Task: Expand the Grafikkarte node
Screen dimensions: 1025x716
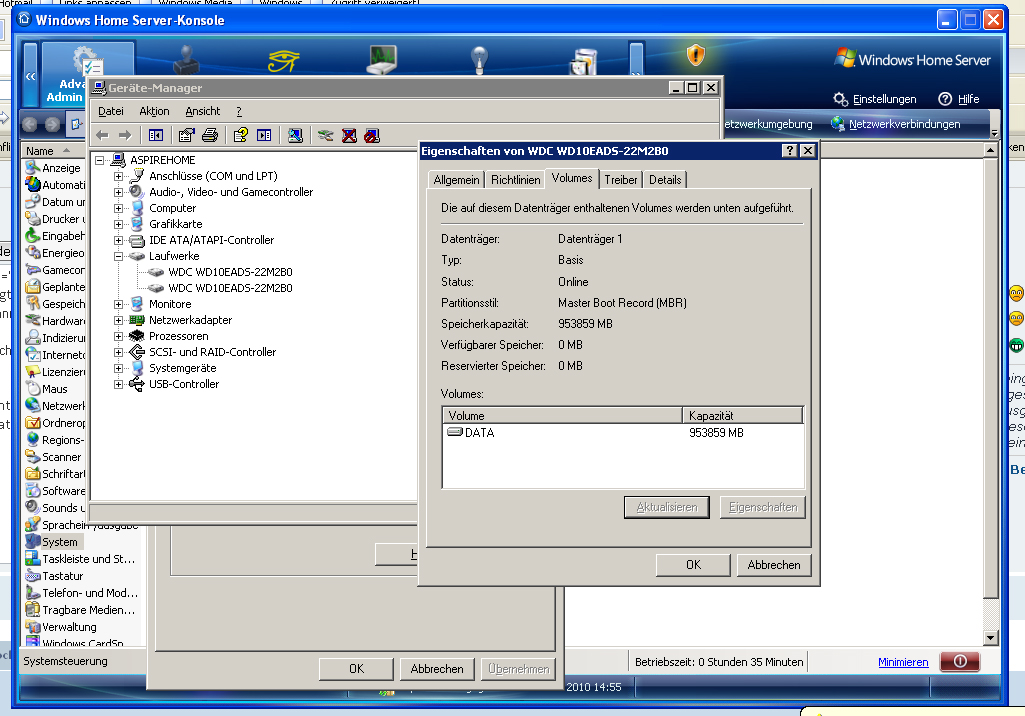Action: click(x=118, y=224)
